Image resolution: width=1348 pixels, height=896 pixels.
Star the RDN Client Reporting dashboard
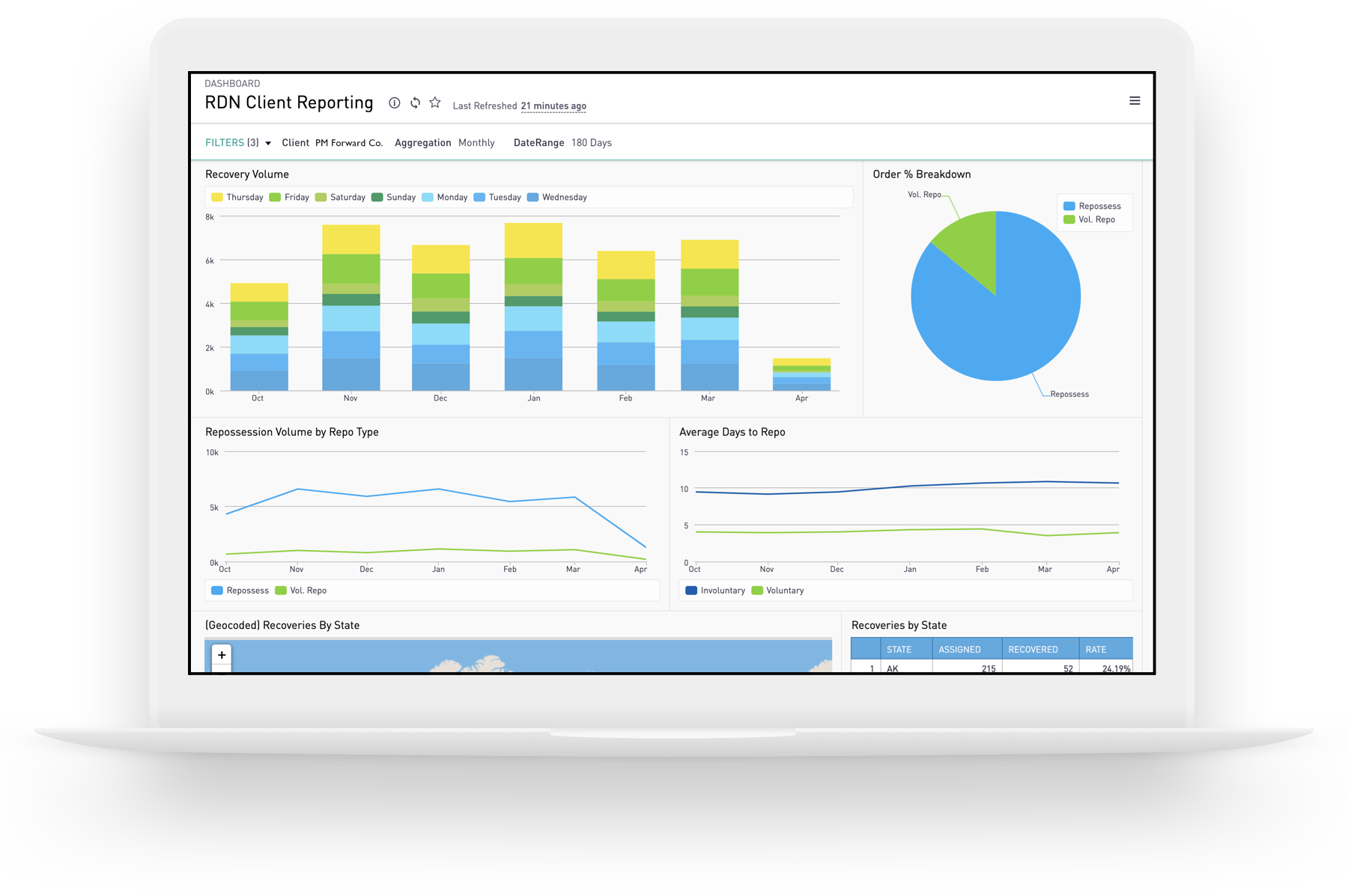coord(435,103)
